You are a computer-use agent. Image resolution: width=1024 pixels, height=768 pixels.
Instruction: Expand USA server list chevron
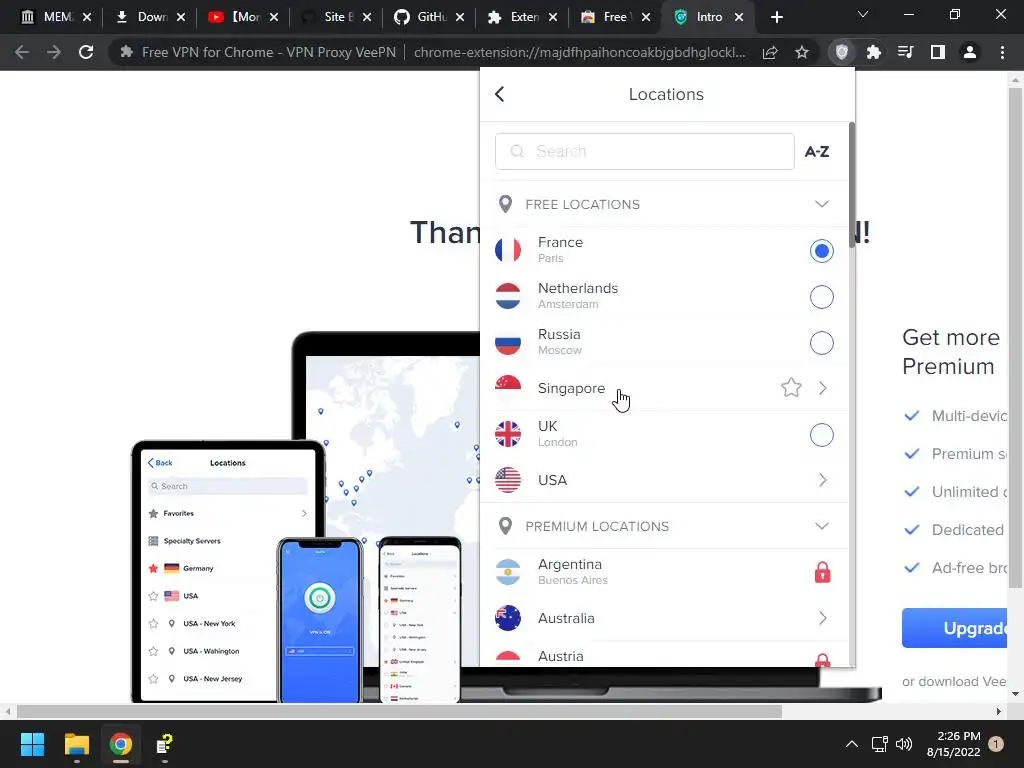823,480
